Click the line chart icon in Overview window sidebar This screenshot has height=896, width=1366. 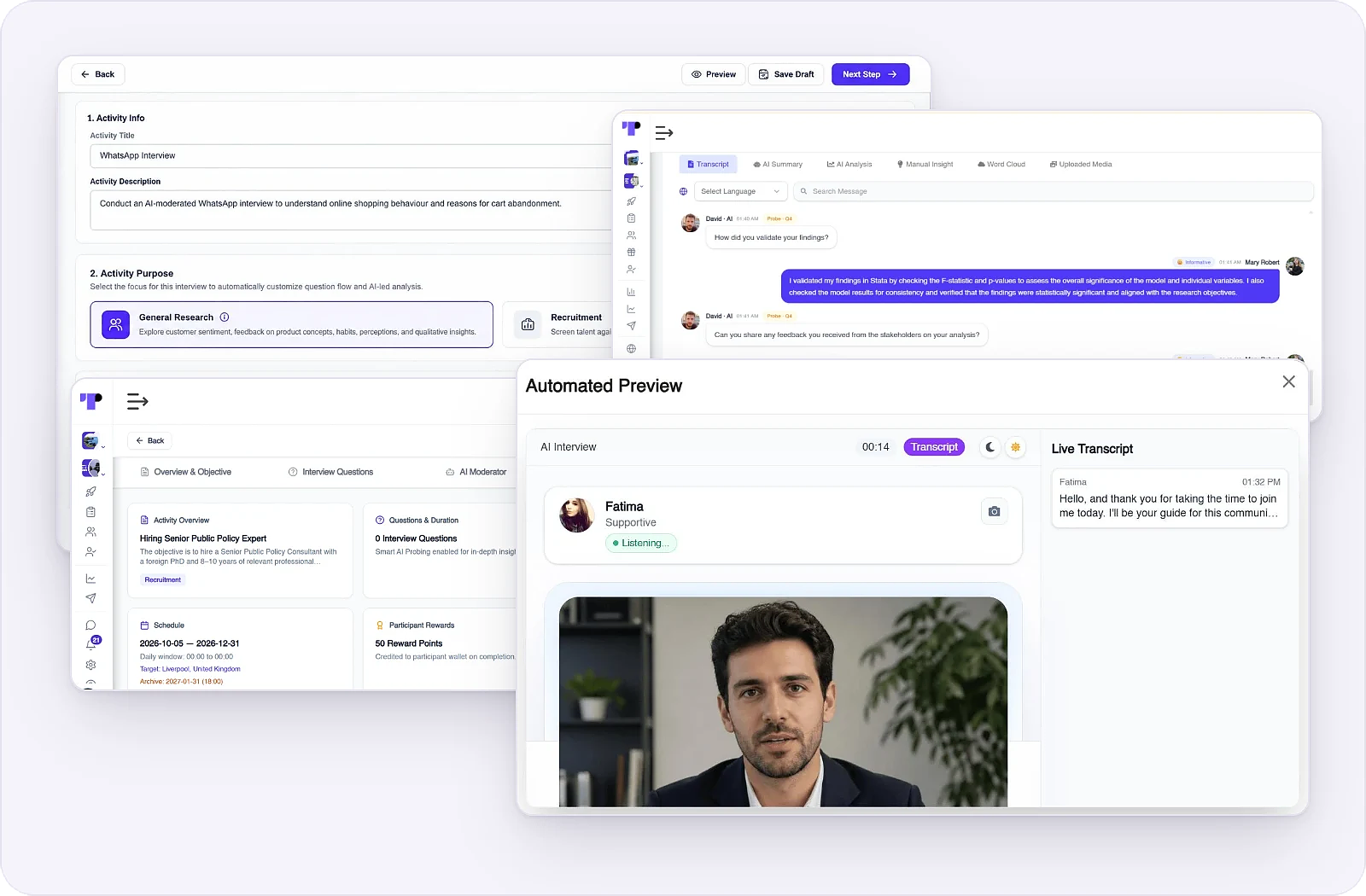tap(90, 579)
